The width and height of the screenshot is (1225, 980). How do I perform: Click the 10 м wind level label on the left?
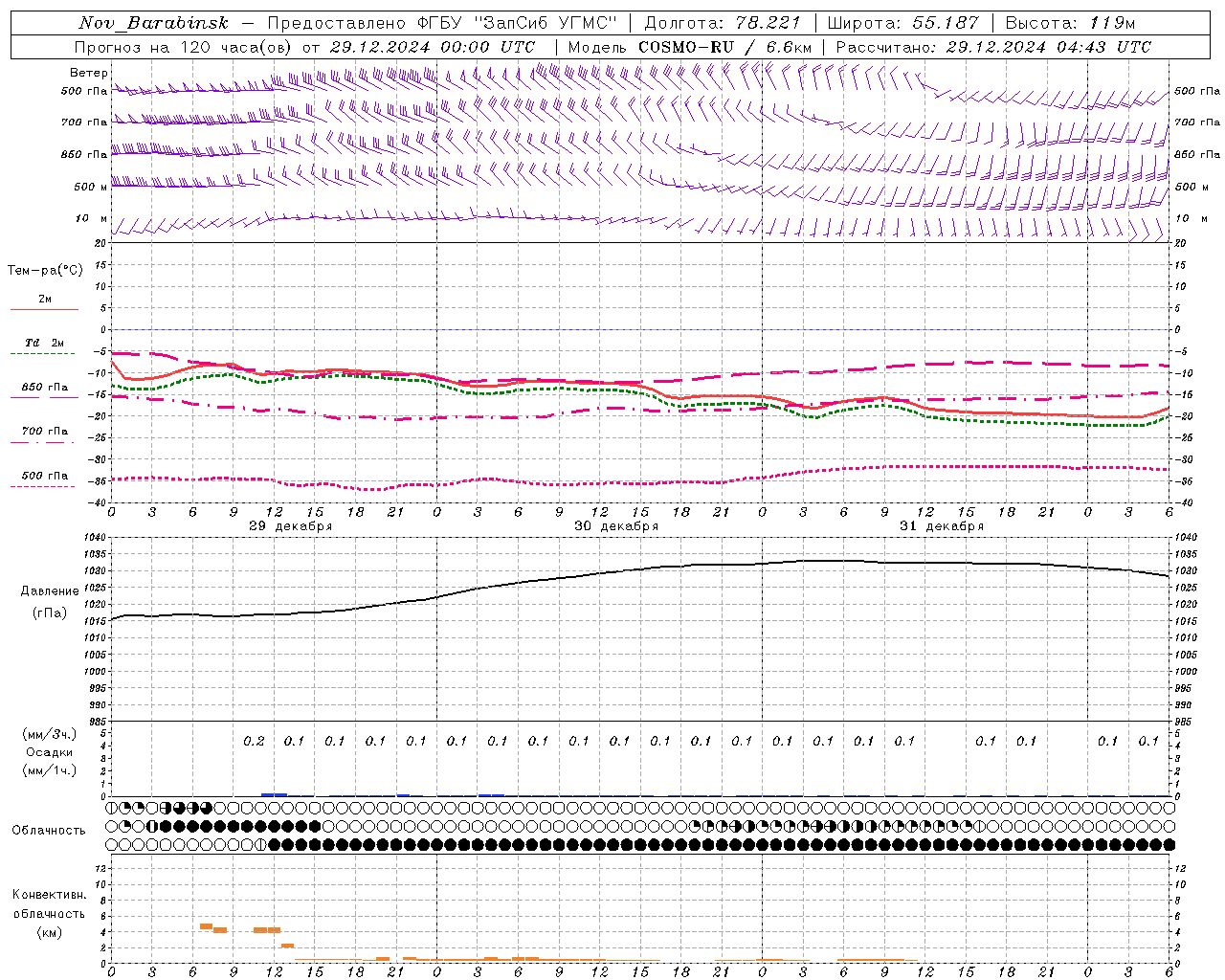tap(92, 218)
